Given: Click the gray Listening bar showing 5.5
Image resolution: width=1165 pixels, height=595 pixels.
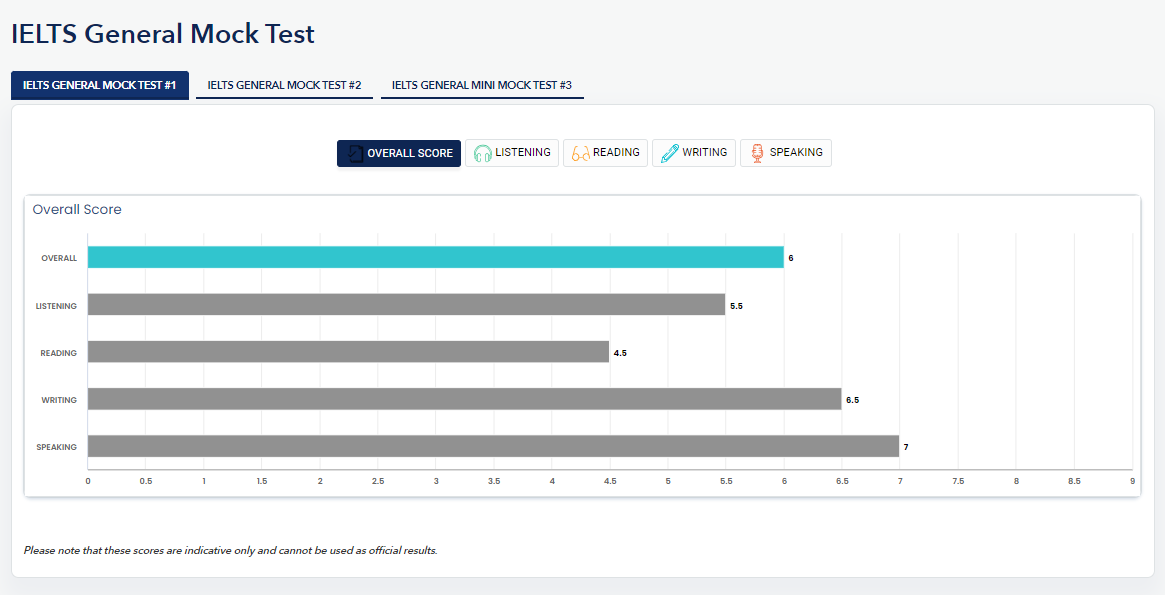Looking at the screenshot, I should (406, 305).
